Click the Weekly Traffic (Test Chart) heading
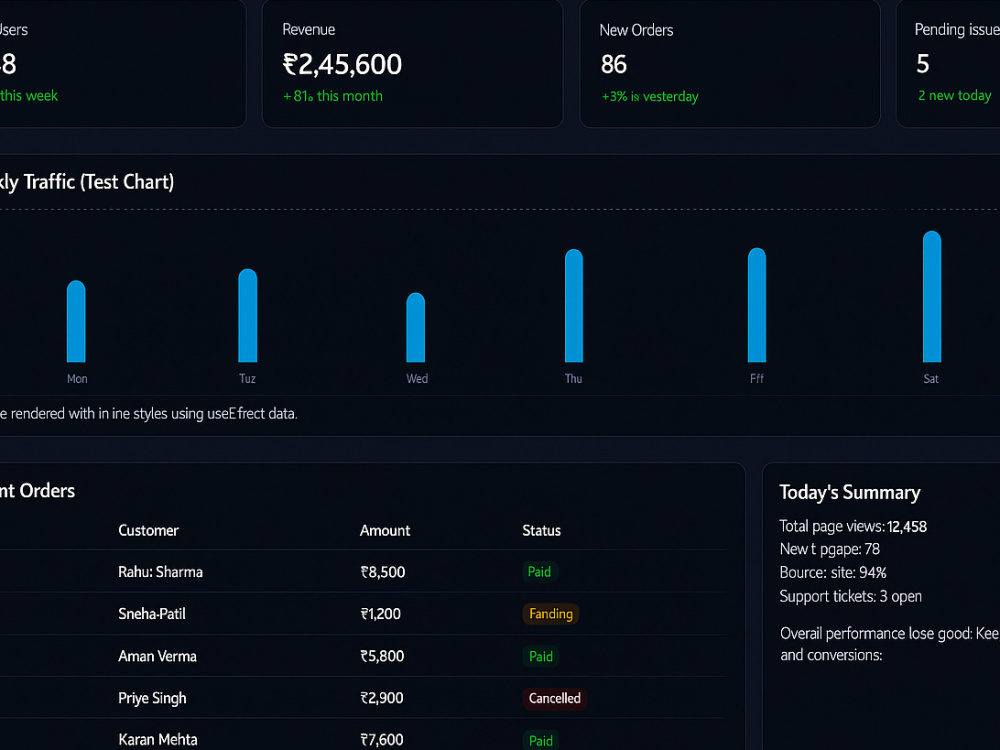1000x750 pixels. 87,182
